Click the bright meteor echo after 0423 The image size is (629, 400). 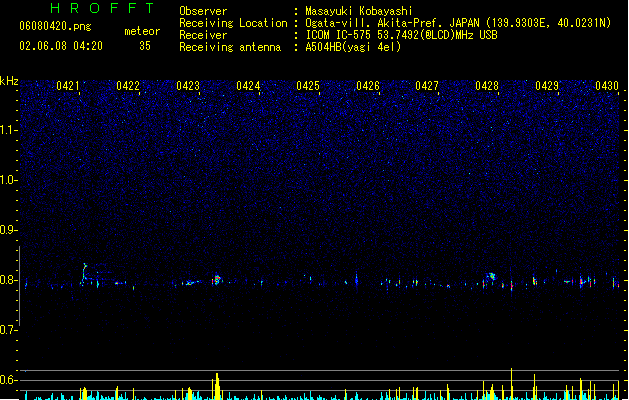[x=217, y=279]
